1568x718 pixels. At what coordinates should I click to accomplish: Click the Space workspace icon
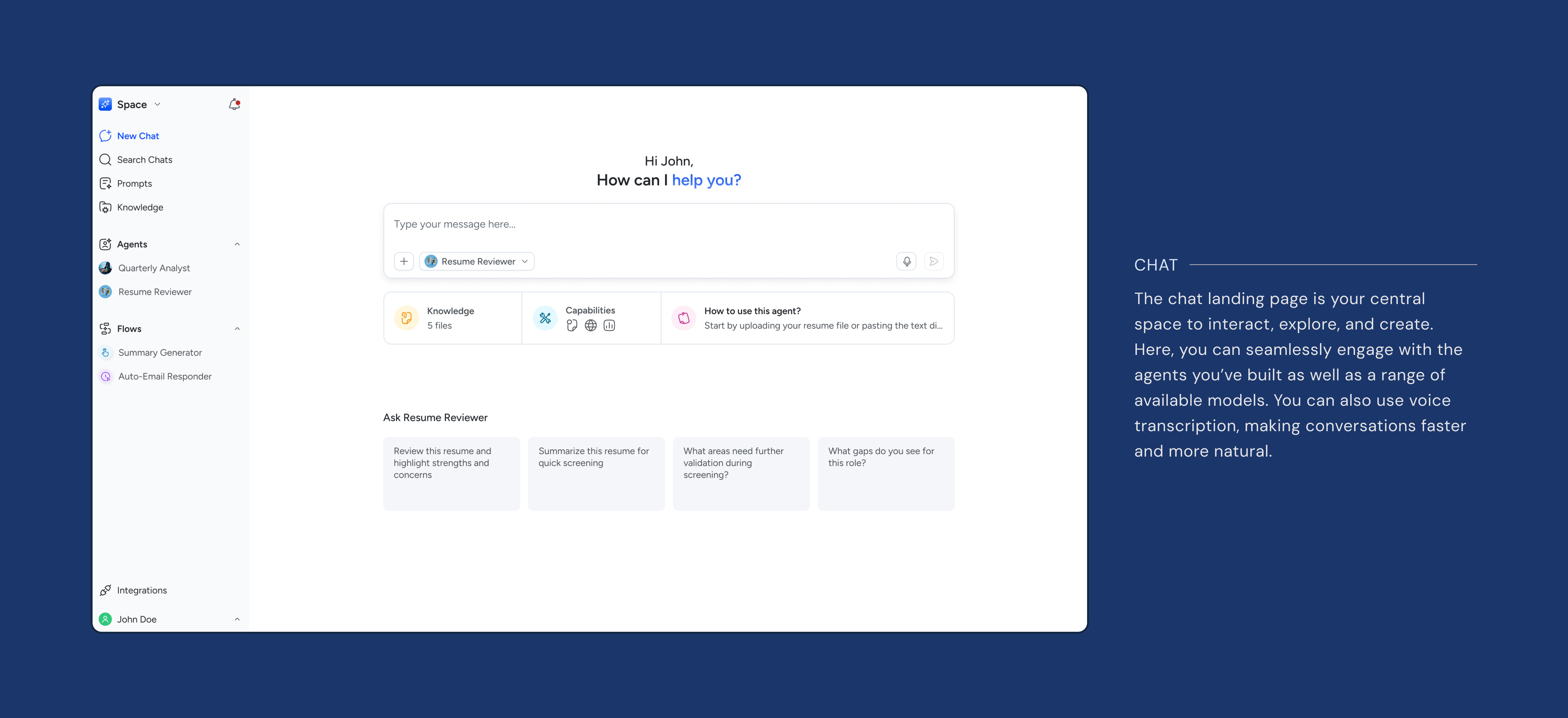tap(105, 104)
